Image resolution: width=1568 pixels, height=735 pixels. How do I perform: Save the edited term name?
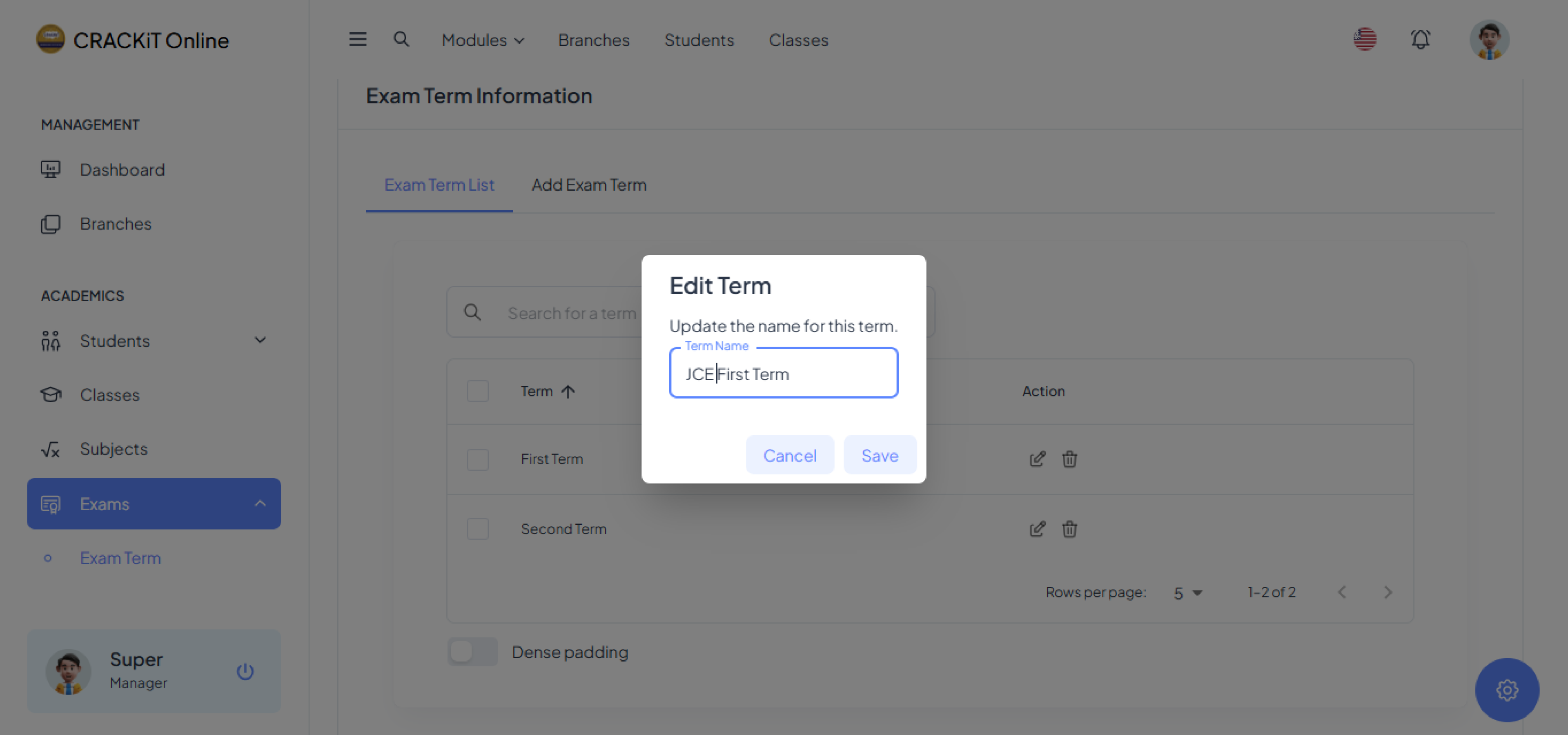coord(879,455)
